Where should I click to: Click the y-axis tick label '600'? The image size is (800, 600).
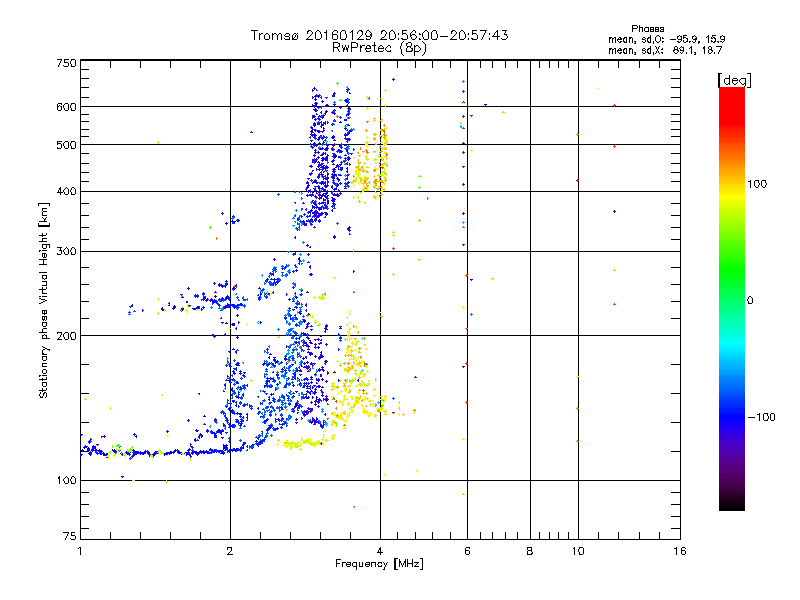click(67, 107)
